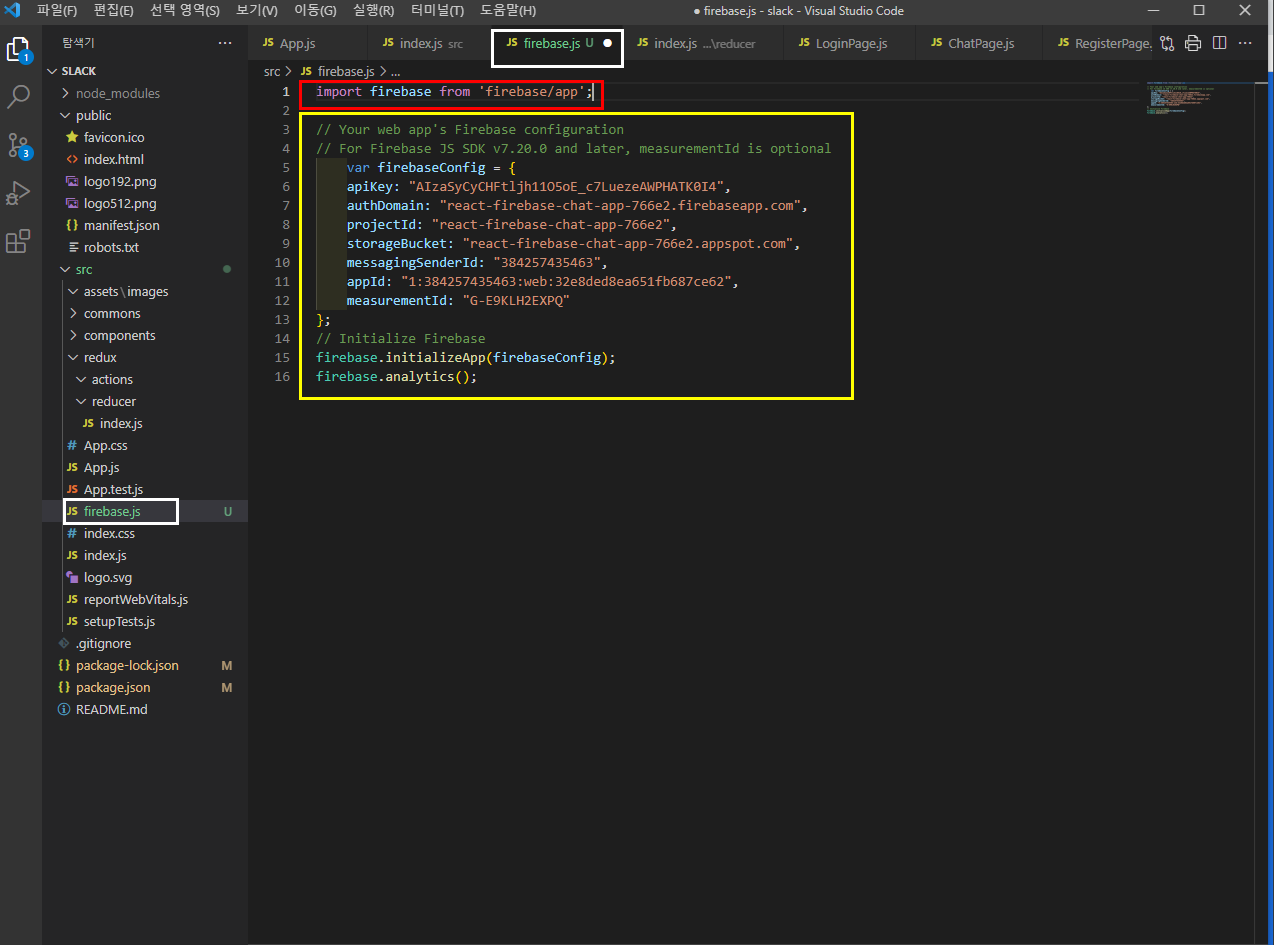Click the breadcrumb ellipsis after firebase.js

click(x=395, y=72)
